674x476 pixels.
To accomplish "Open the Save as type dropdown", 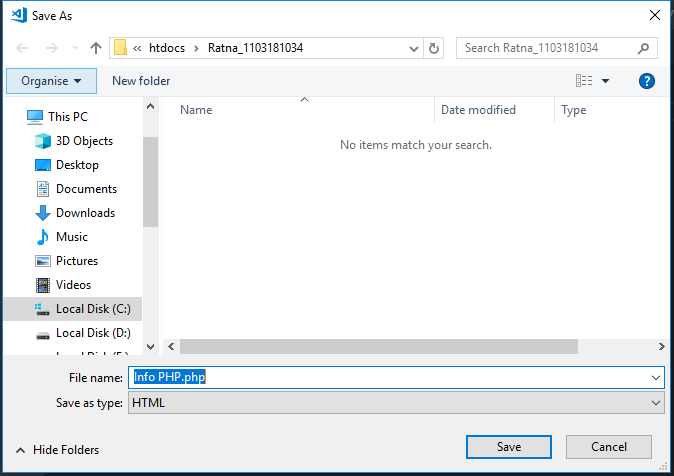I will 396,403.
